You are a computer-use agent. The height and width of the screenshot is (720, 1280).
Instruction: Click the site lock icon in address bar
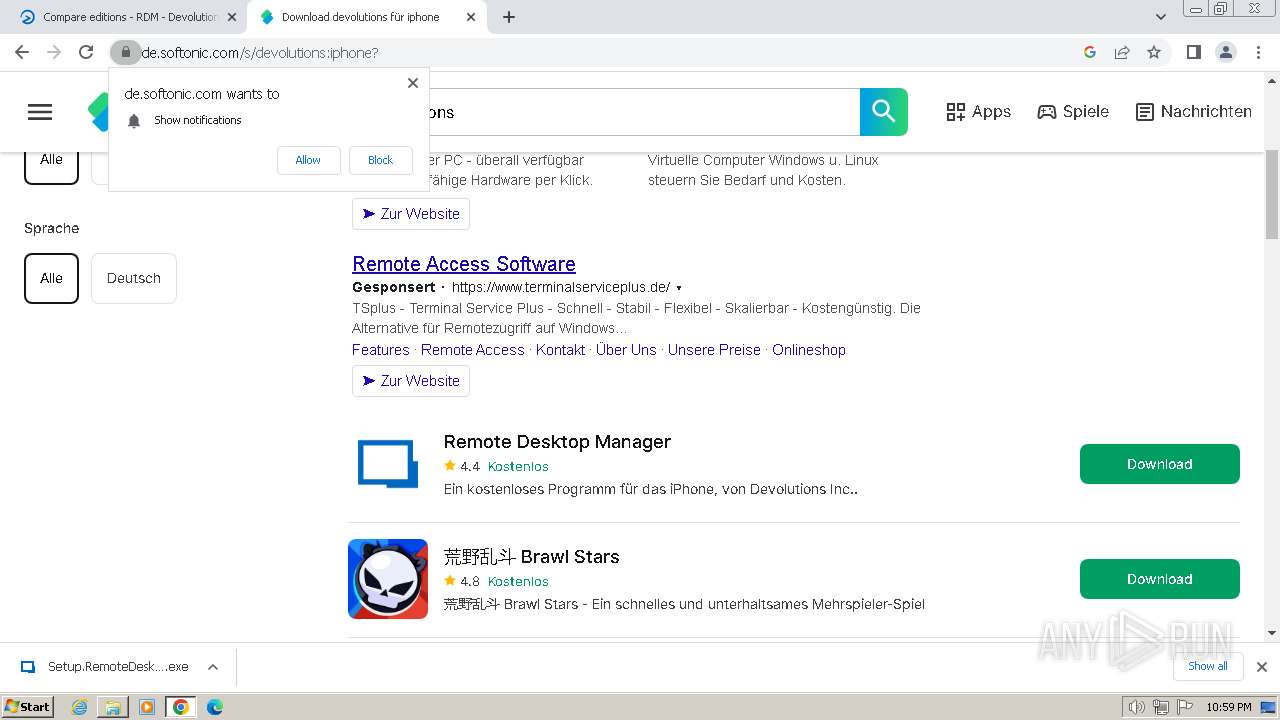point(125,52)
